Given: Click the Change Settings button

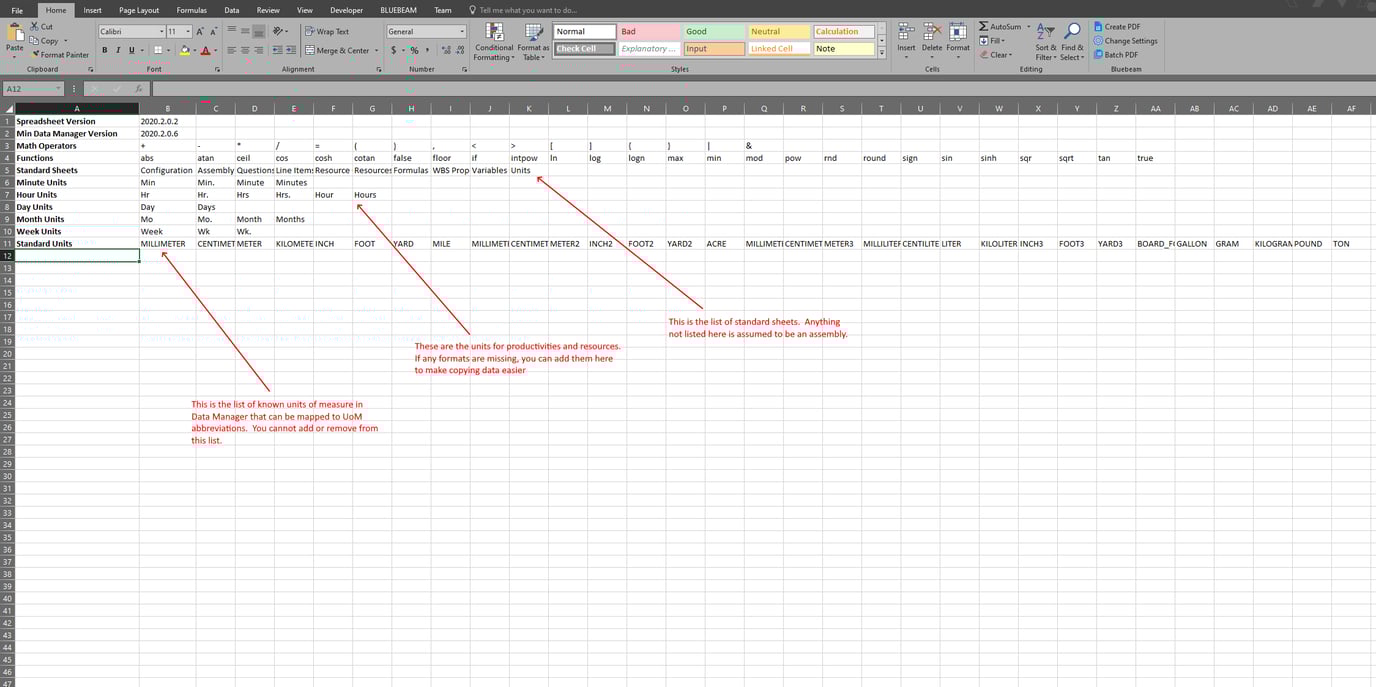Looking at the screenshot, I should [1126, 40].
